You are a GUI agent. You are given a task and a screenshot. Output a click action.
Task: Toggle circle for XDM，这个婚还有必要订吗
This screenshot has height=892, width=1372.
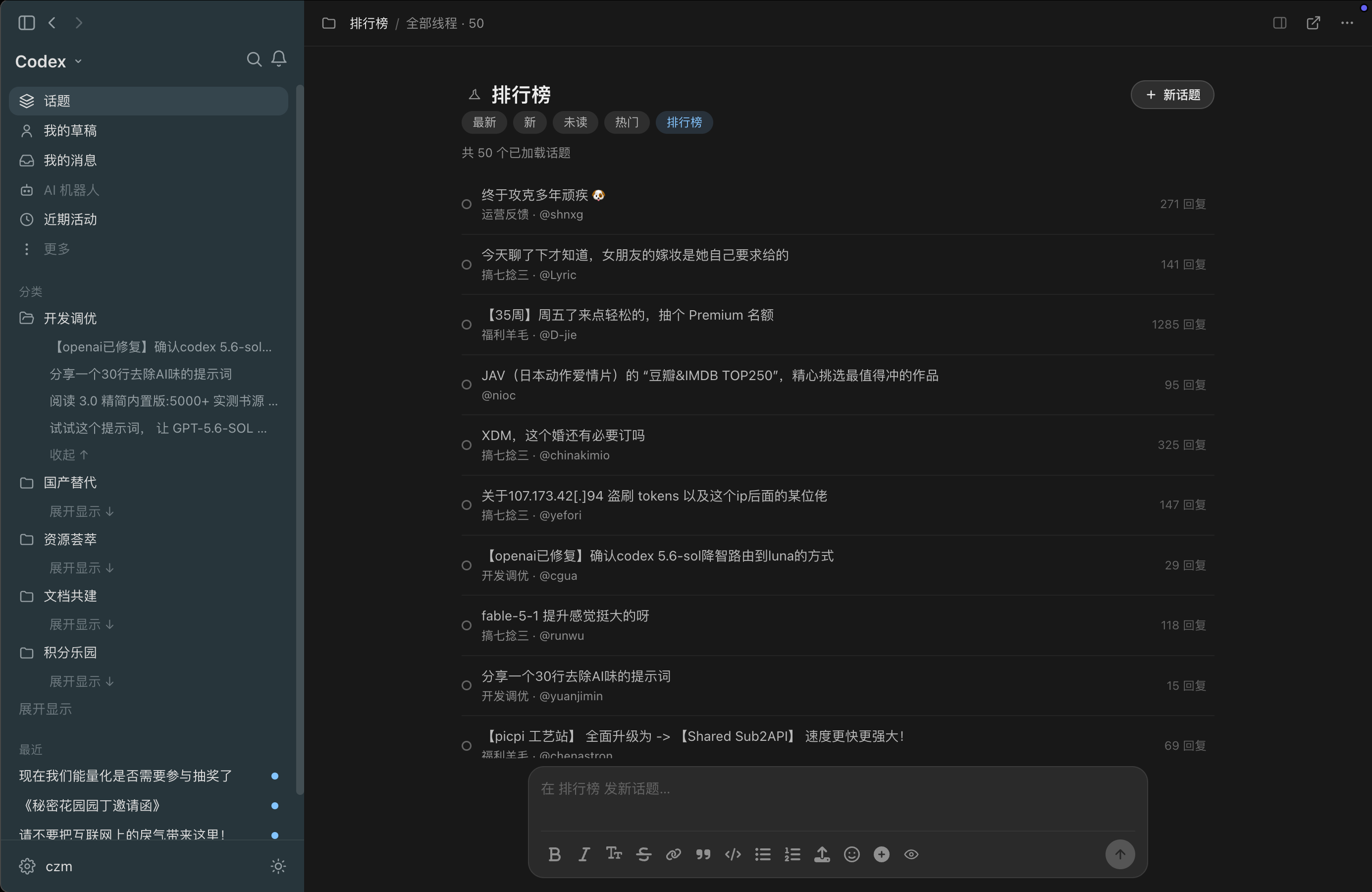[x=467, y=445]
